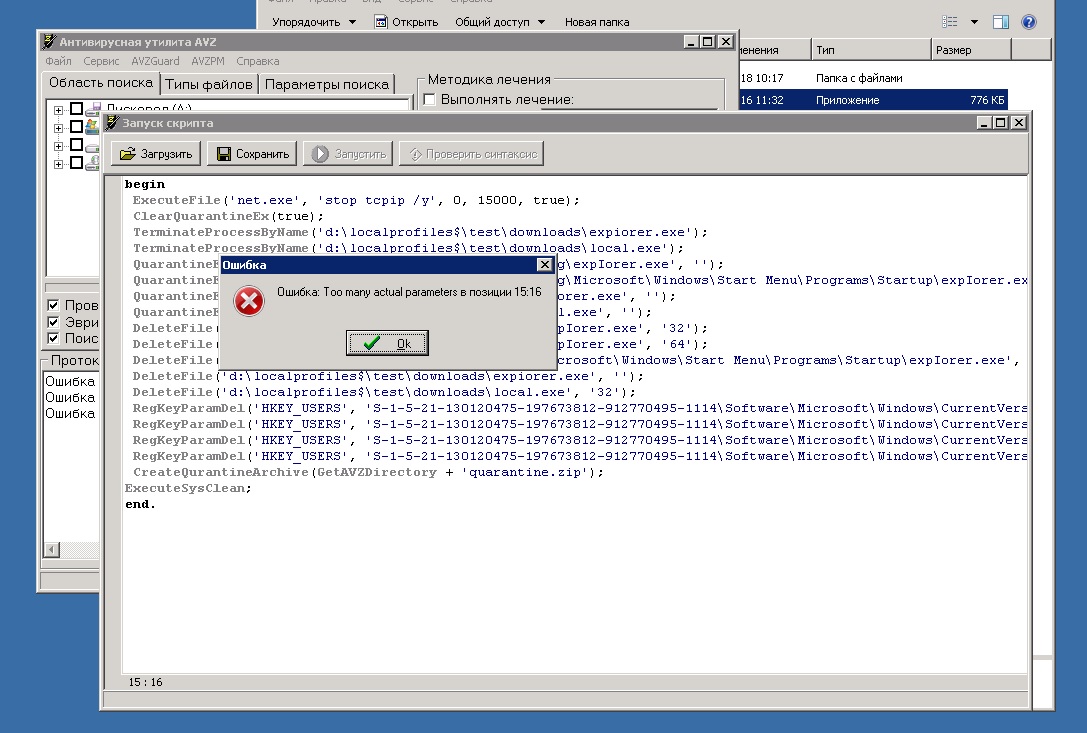The height and width of the screenshot is (733, 1087).
Task: Open the AVZGuard menu
Action: [155, 61]
